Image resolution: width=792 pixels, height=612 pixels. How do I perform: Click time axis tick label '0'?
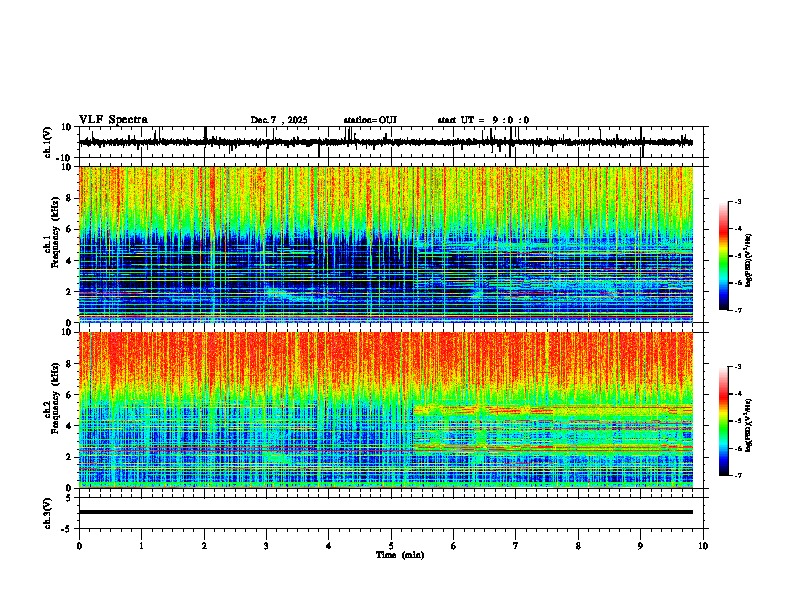(79, 546)
